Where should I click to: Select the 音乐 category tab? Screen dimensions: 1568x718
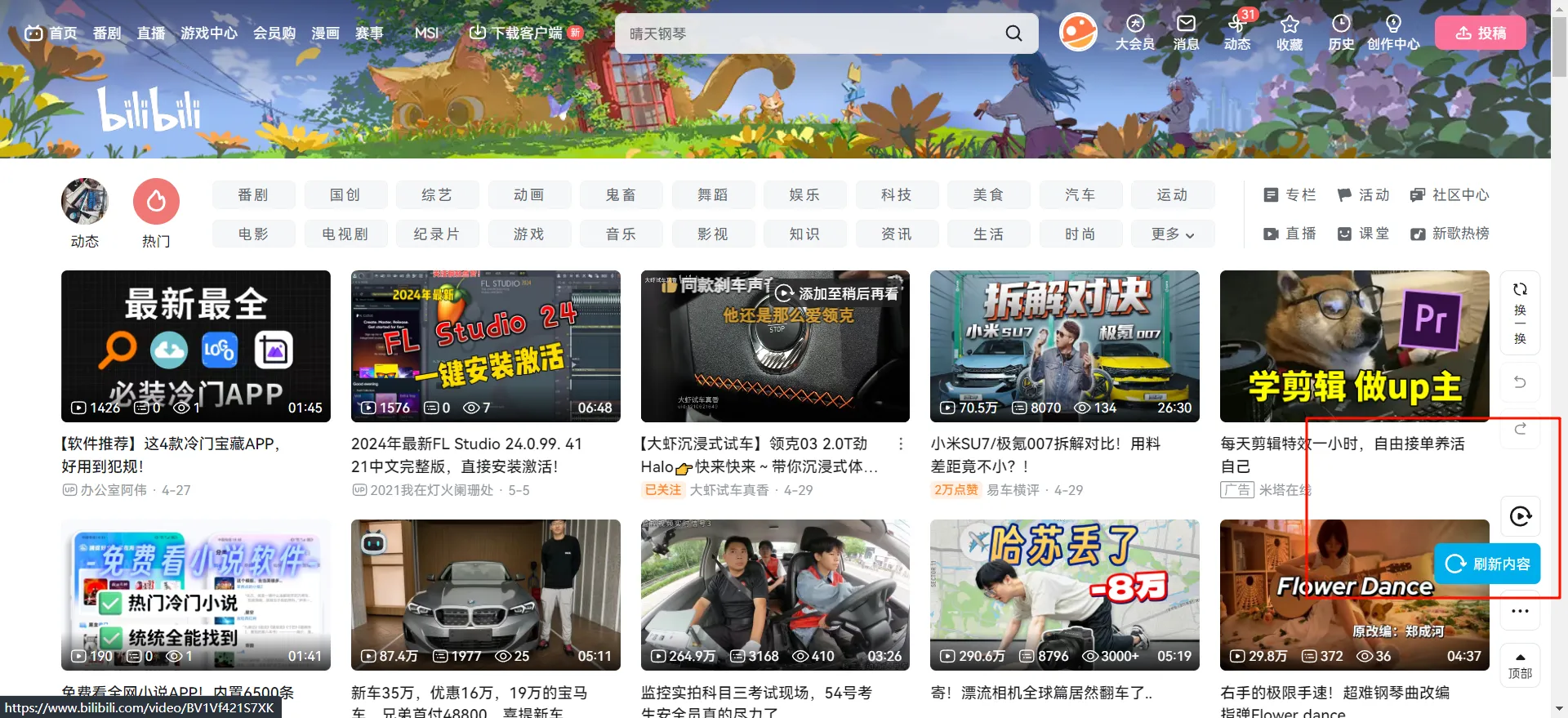coord(621,234)
